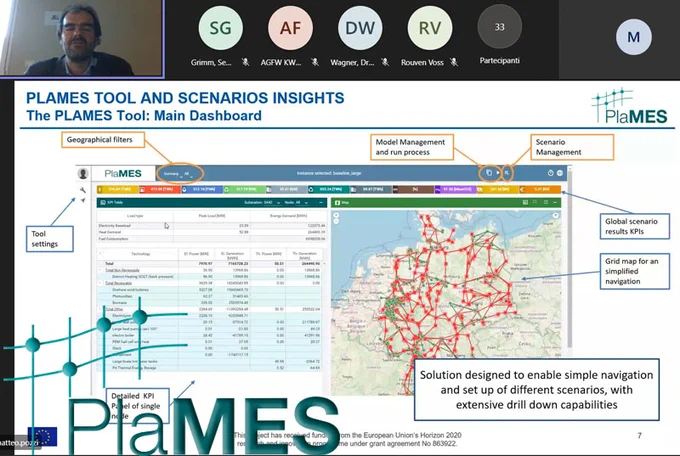This screenshot has height=456, width=680.
Task: Open the user profile avatar in PlaMES dashboard
Action: coord(83,174)
